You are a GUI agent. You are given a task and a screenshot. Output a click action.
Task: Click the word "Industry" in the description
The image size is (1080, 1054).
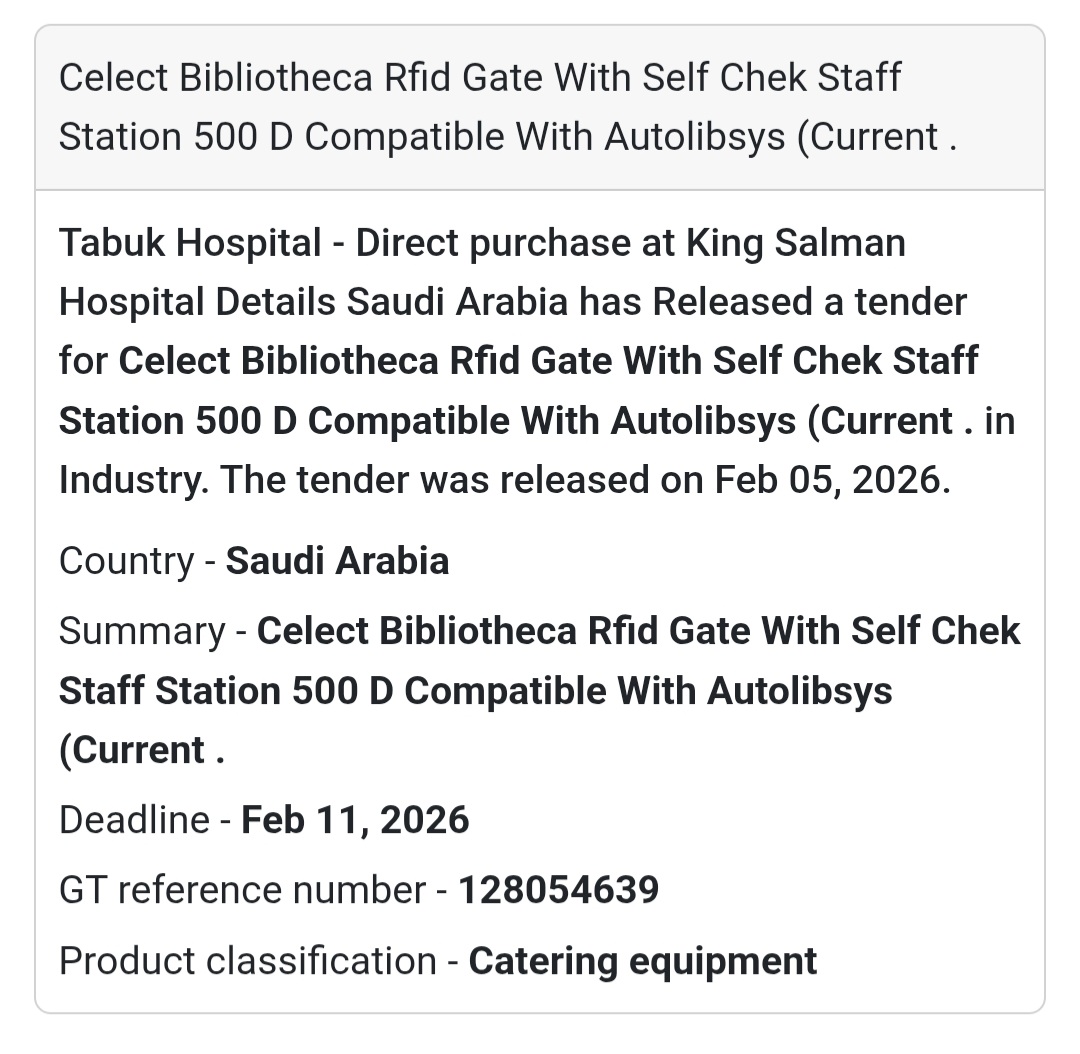point(133,480)
